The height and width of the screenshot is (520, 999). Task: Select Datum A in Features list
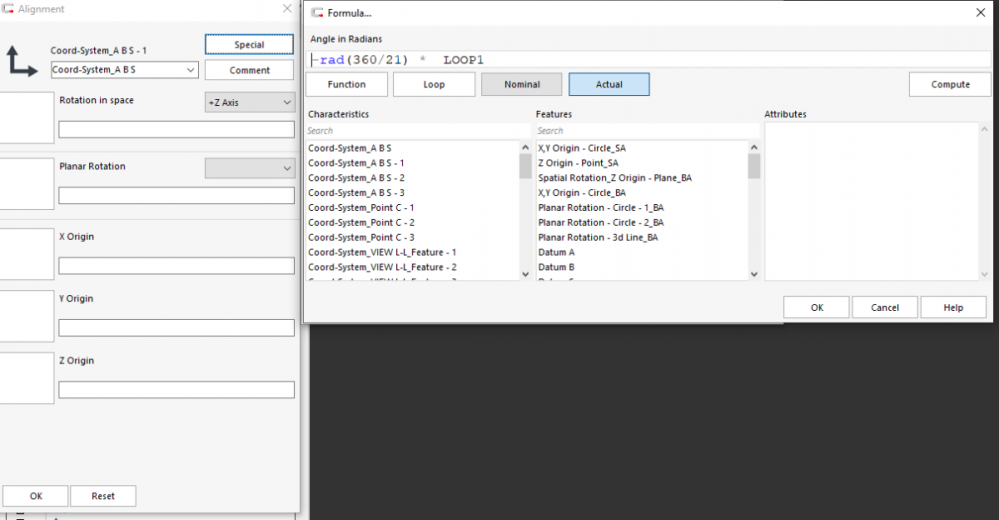click(x=556, y=252)
